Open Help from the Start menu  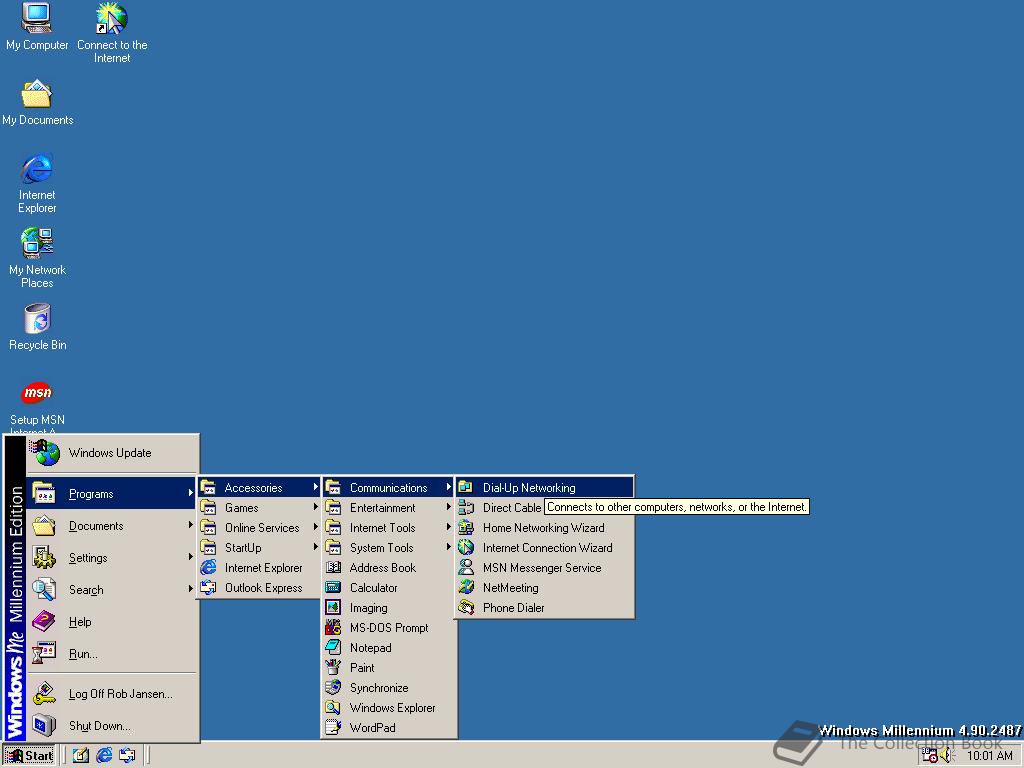[x=112, y=621]
